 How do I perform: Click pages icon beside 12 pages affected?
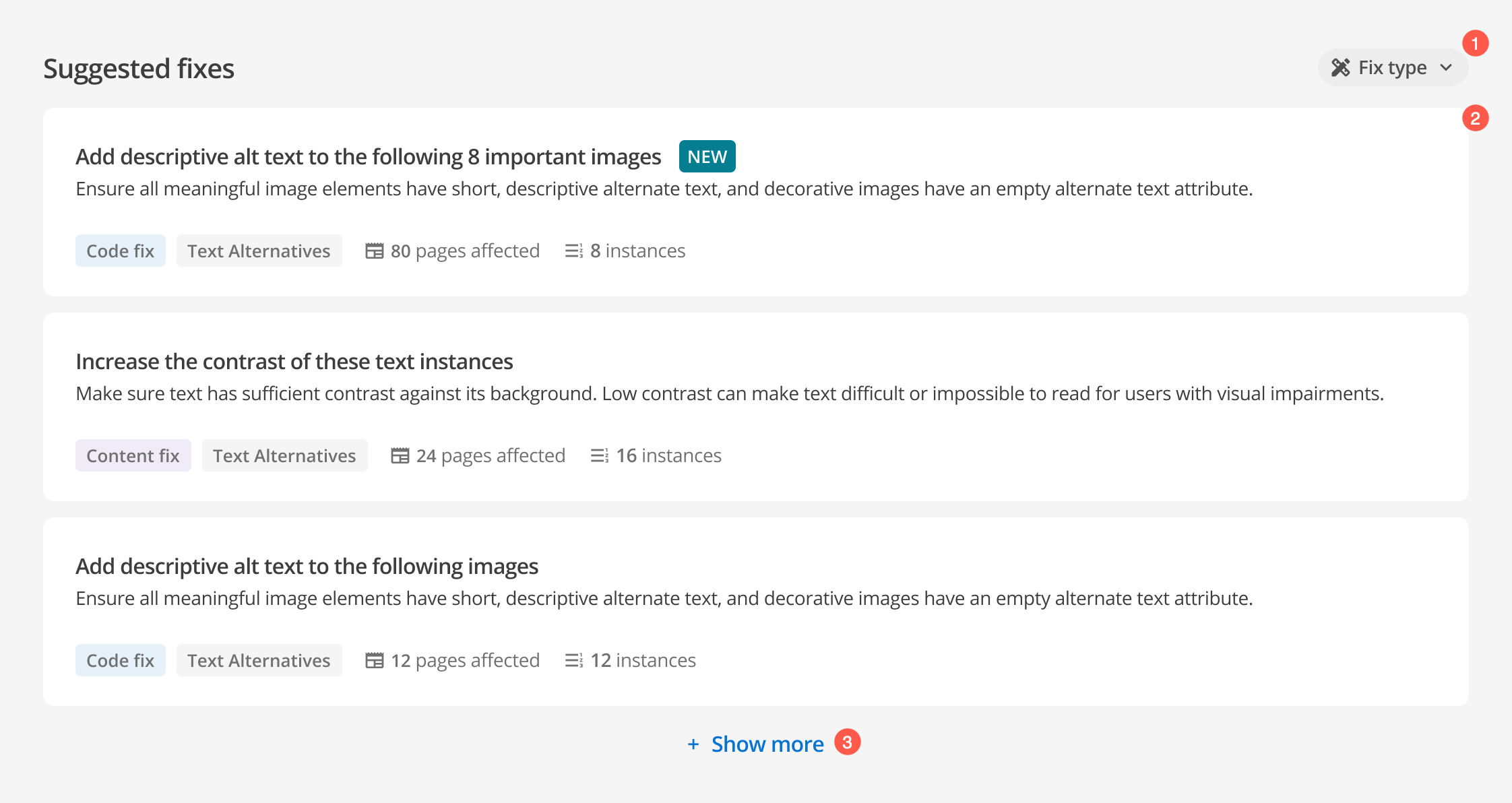[x=375, y=660]
